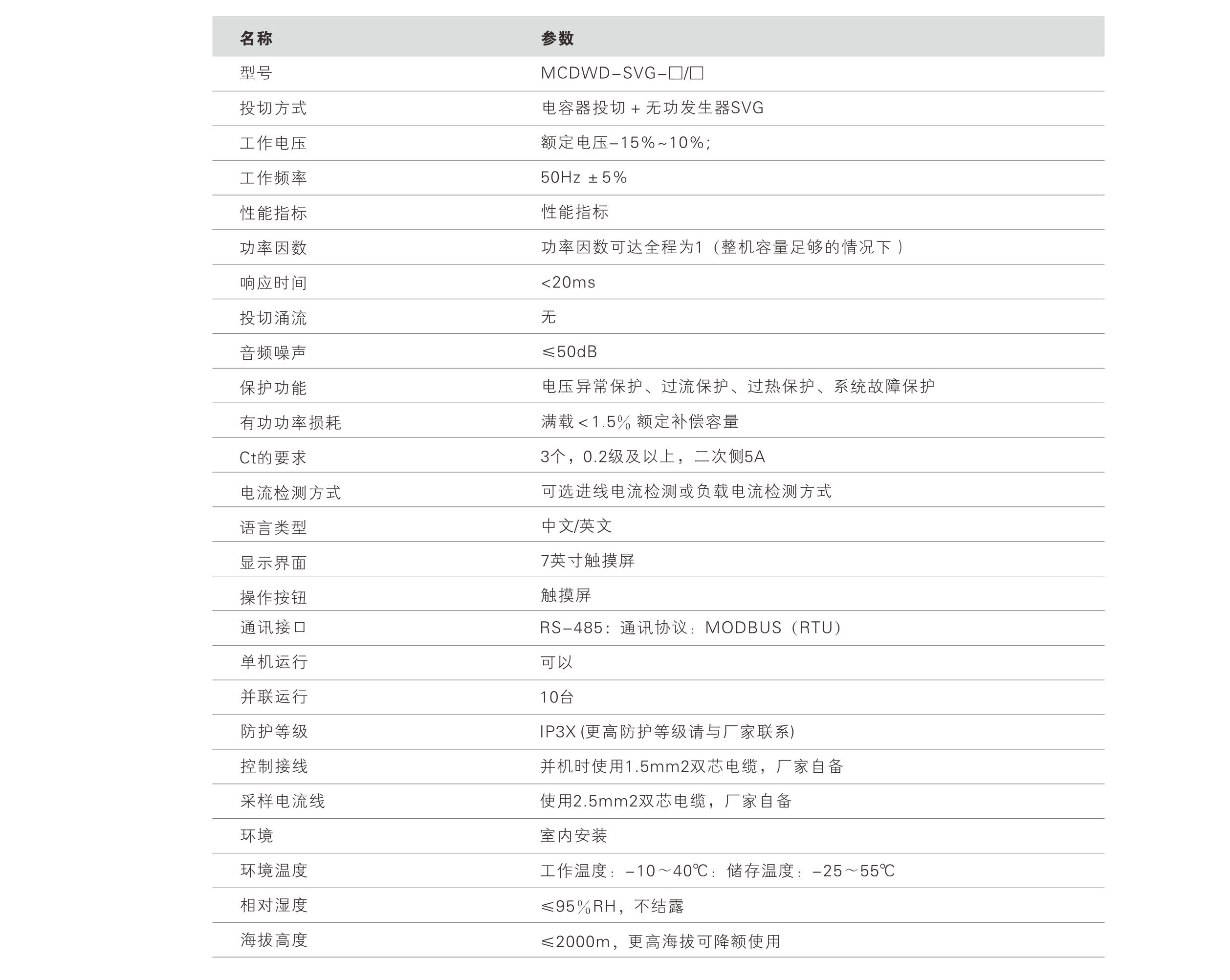Click the value 中文/英文
Screen dimensions: 1230x980
click(576, 526)
